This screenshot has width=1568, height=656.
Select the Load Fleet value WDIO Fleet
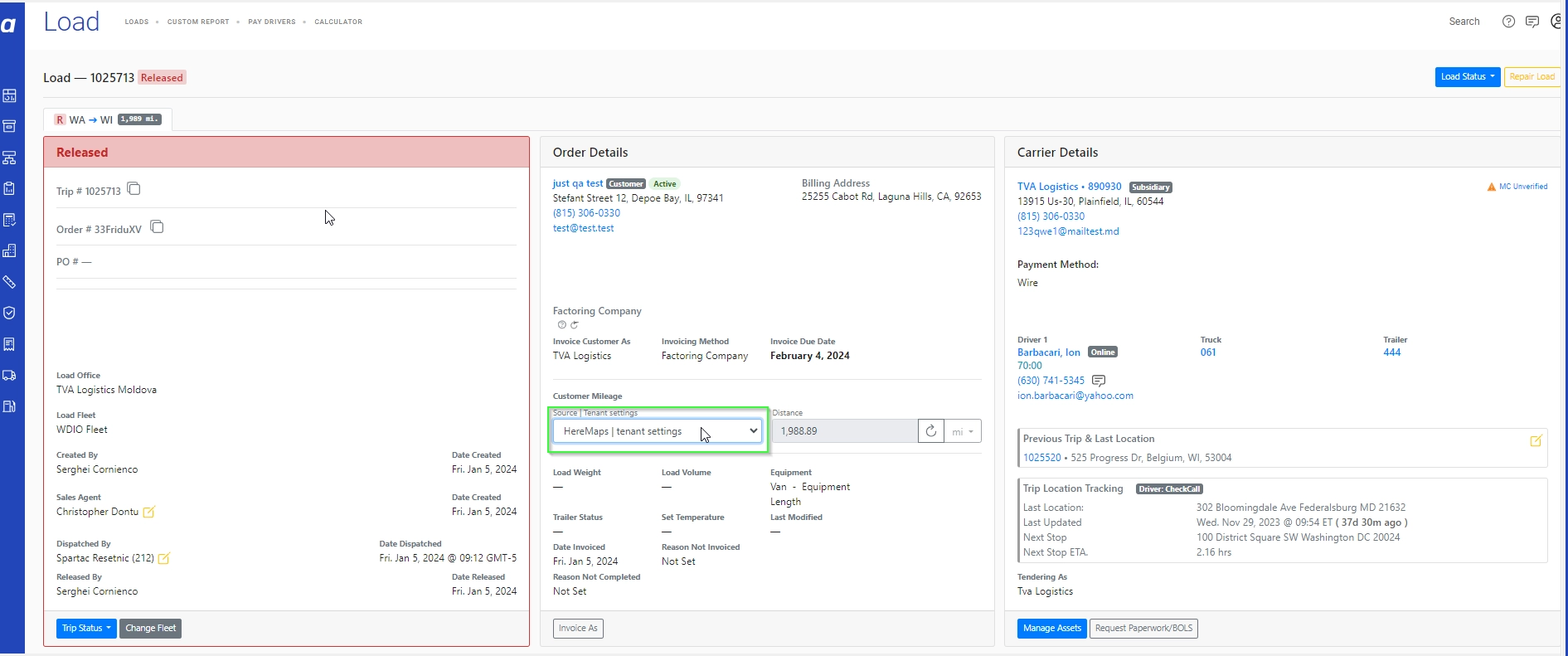click(x=82, y=430)
